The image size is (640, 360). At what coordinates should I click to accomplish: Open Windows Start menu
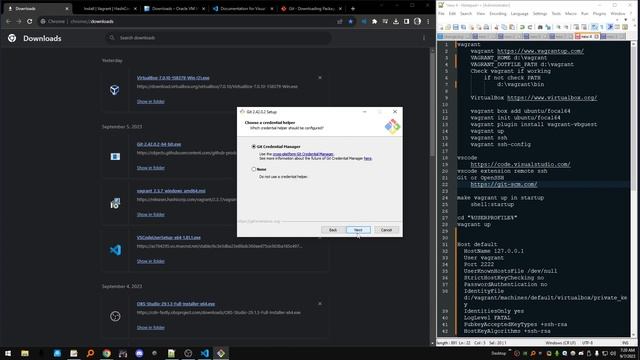(8, 353)
